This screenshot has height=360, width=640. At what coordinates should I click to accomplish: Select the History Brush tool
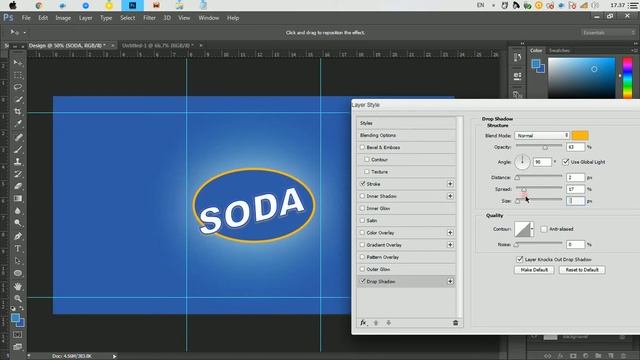18,174
